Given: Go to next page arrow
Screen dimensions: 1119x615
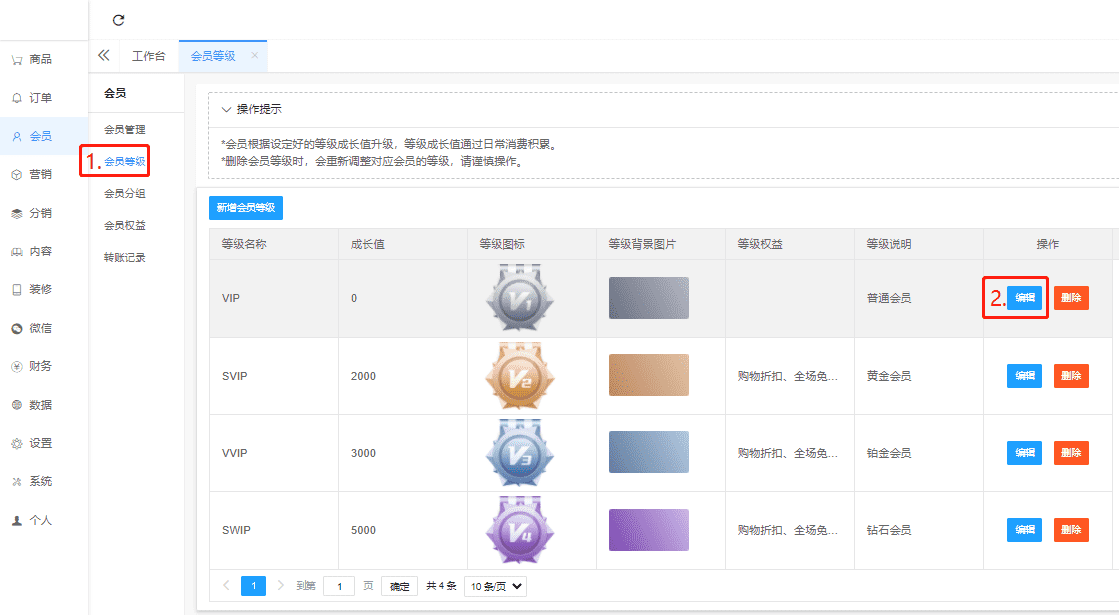Looking at the screenshot, I should 281,586.
